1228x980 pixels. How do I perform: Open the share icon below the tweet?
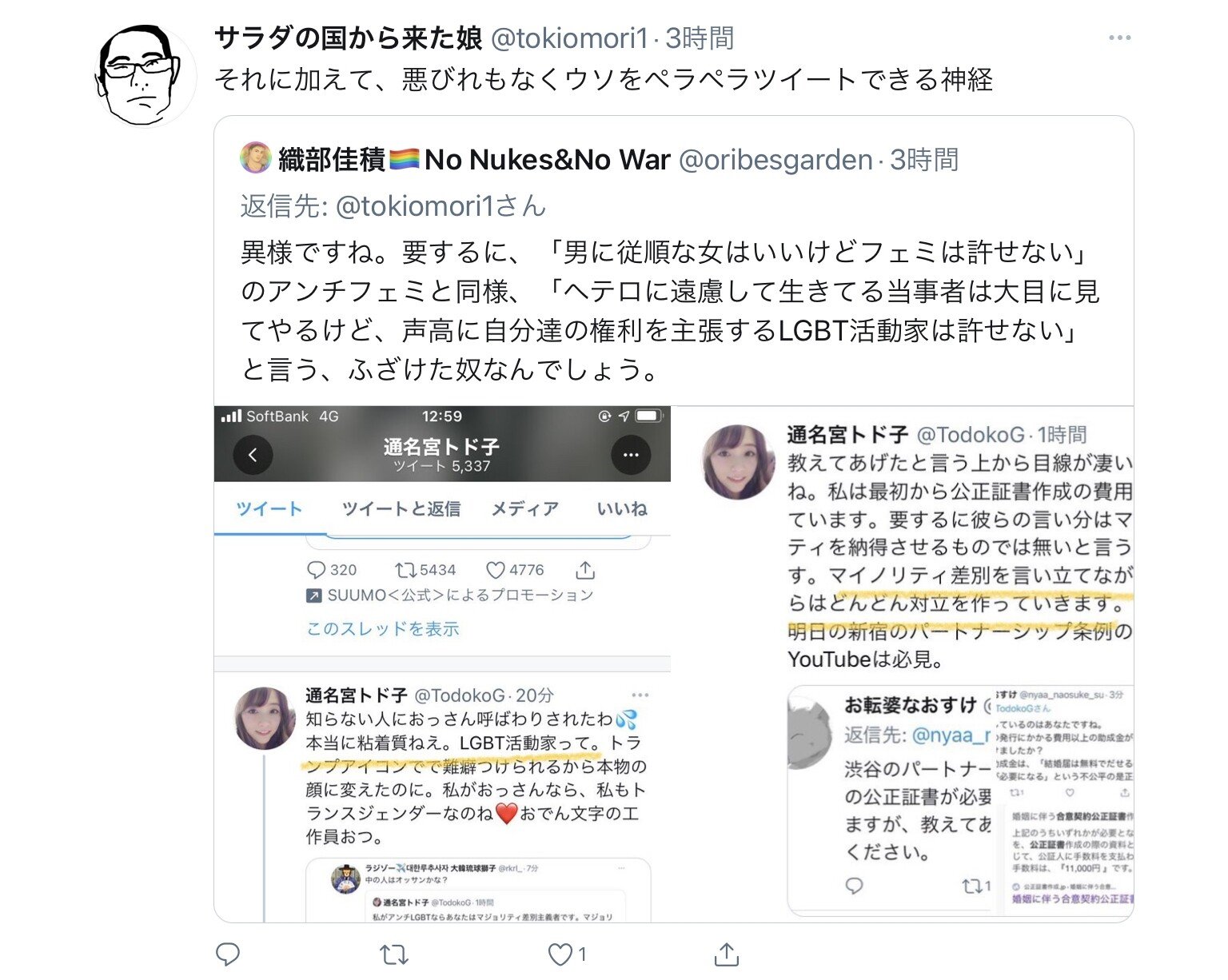pyautogui.click(x=726, y=954)
